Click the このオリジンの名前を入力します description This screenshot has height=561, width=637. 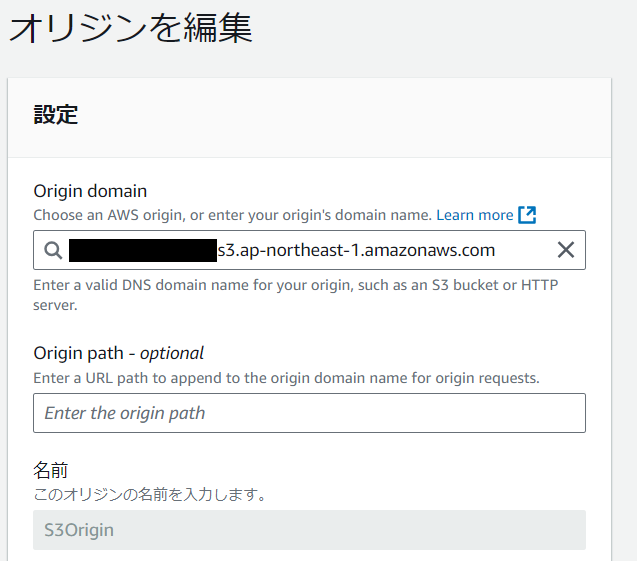(x=149, y=494)
